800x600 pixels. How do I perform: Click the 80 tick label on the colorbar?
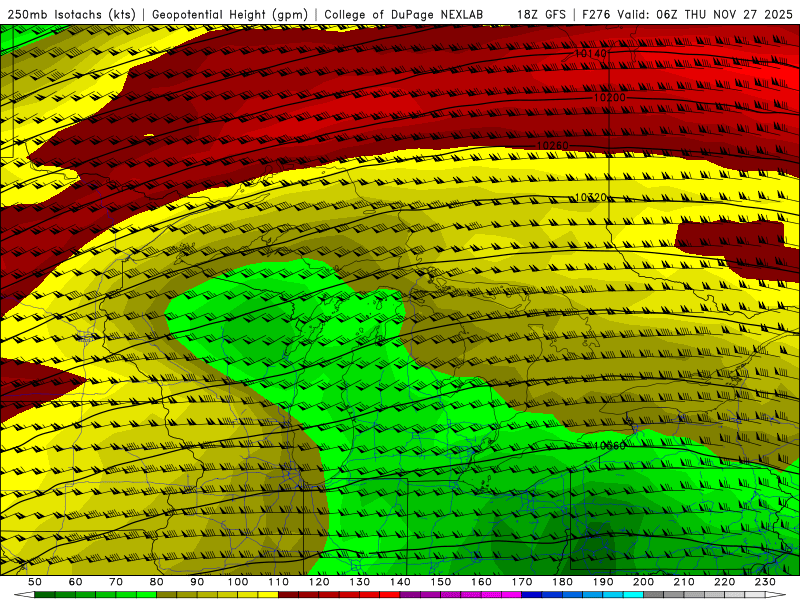coord(157,582)
